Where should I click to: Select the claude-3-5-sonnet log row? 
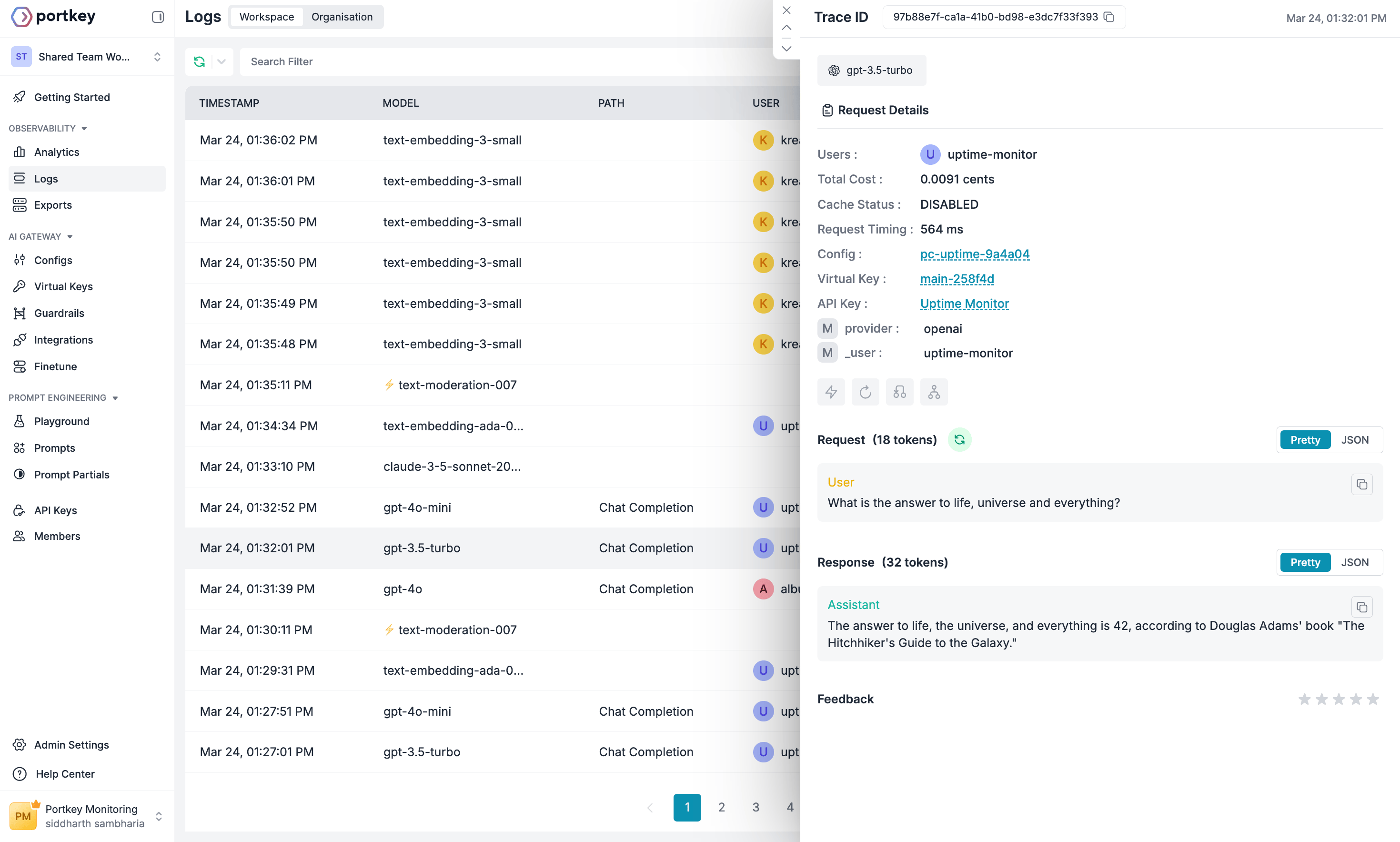click(492, 467)
